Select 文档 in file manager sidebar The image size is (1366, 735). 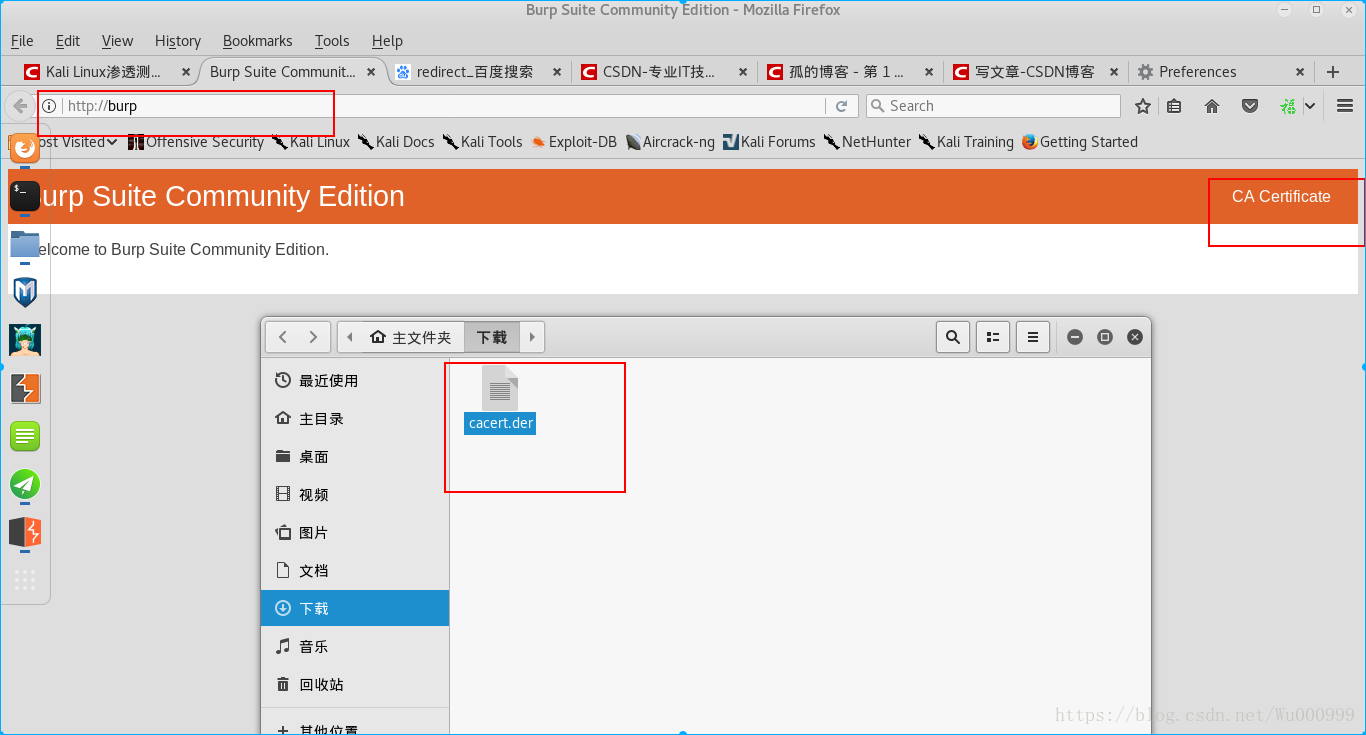tap(355, 571)
